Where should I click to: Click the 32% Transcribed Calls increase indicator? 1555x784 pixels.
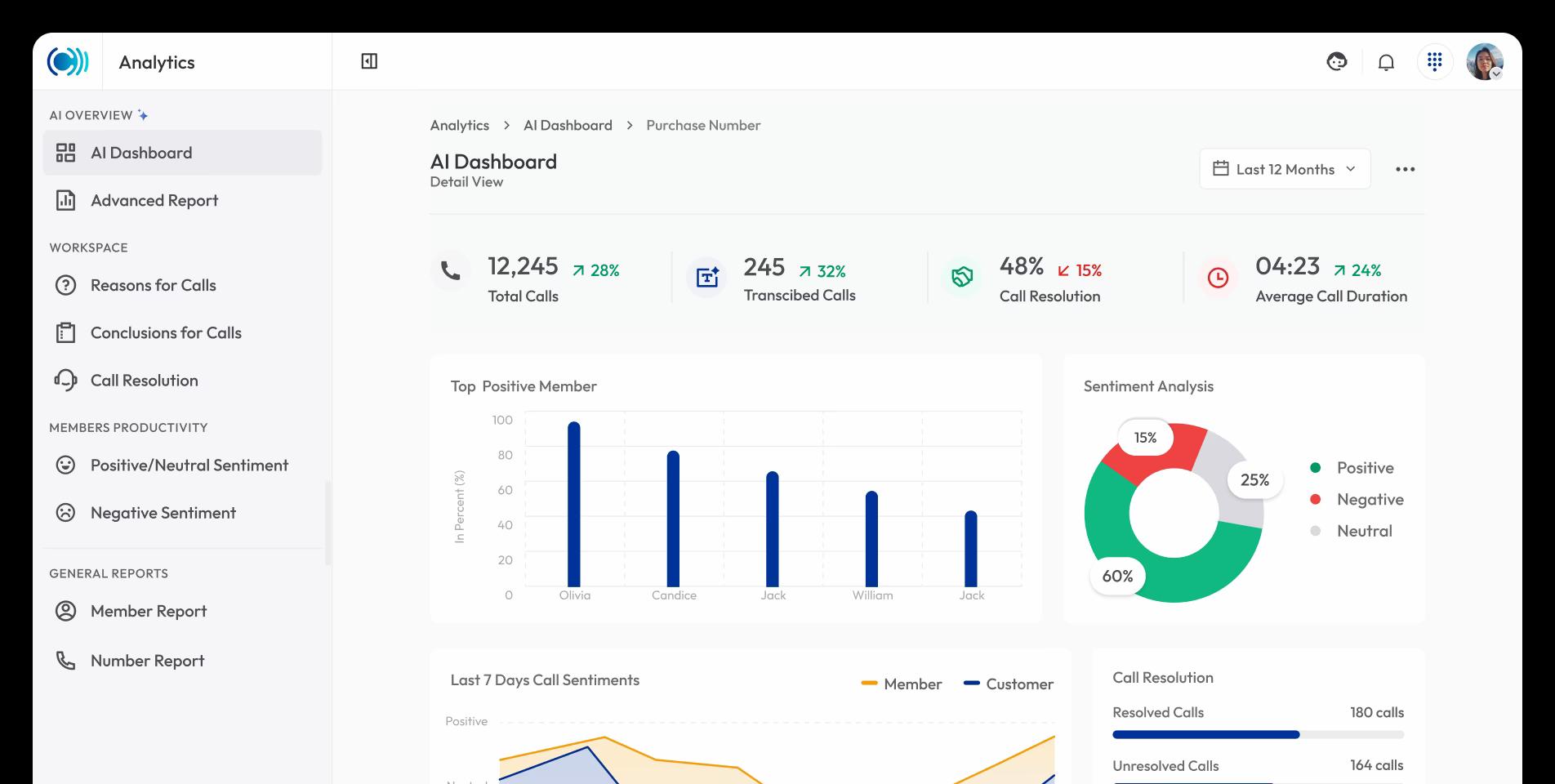822,271
